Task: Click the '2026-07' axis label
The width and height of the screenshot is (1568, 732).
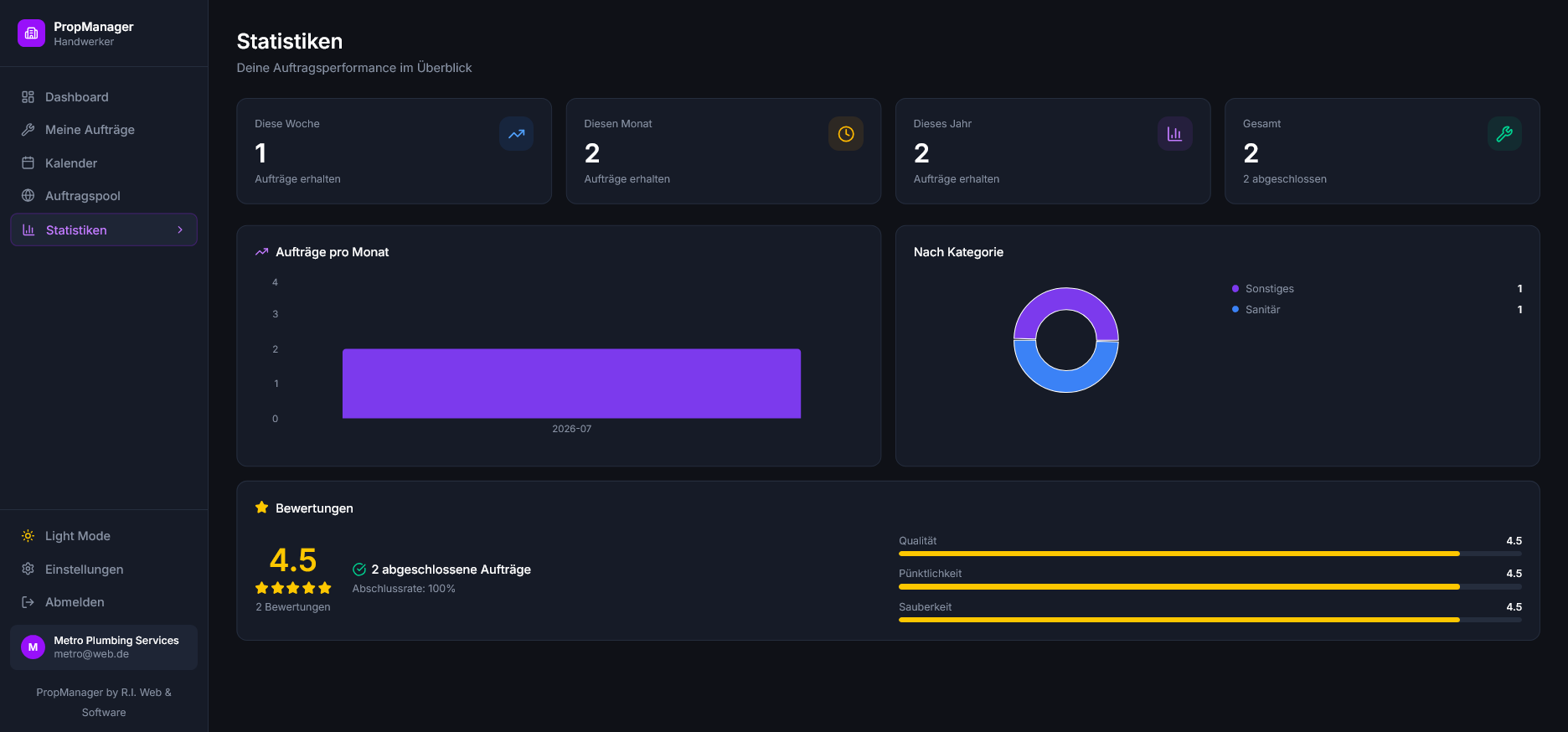Action: click(x=571, y=429)
